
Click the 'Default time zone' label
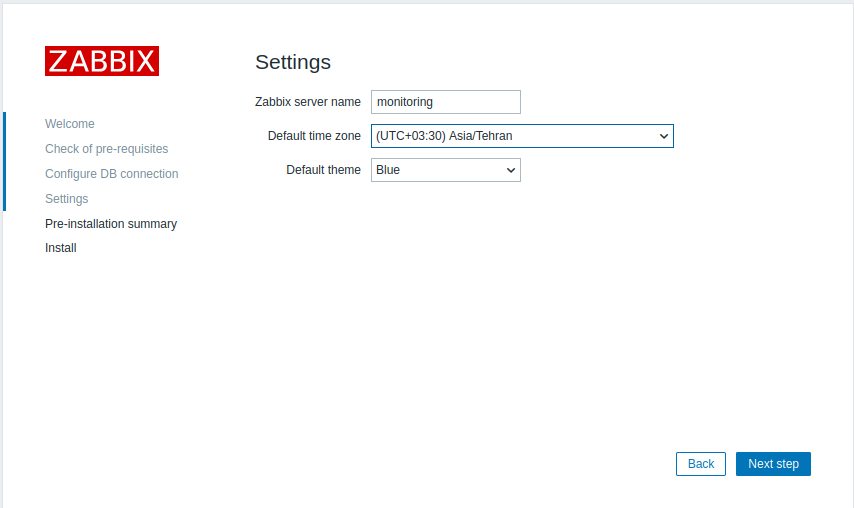pyautogui.click(x=314, y=136)
